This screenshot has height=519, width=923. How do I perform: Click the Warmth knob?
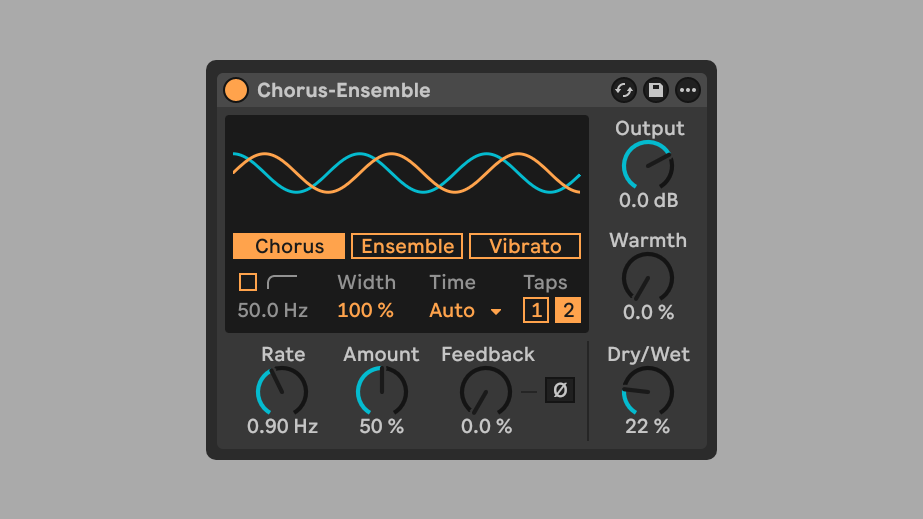tap(648, 277)
